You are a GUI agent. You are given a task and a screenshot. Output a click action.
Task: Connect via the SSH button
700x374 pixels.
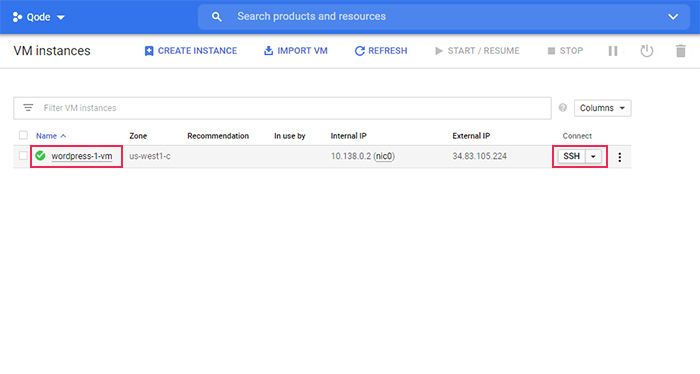(x=571, y=156)
